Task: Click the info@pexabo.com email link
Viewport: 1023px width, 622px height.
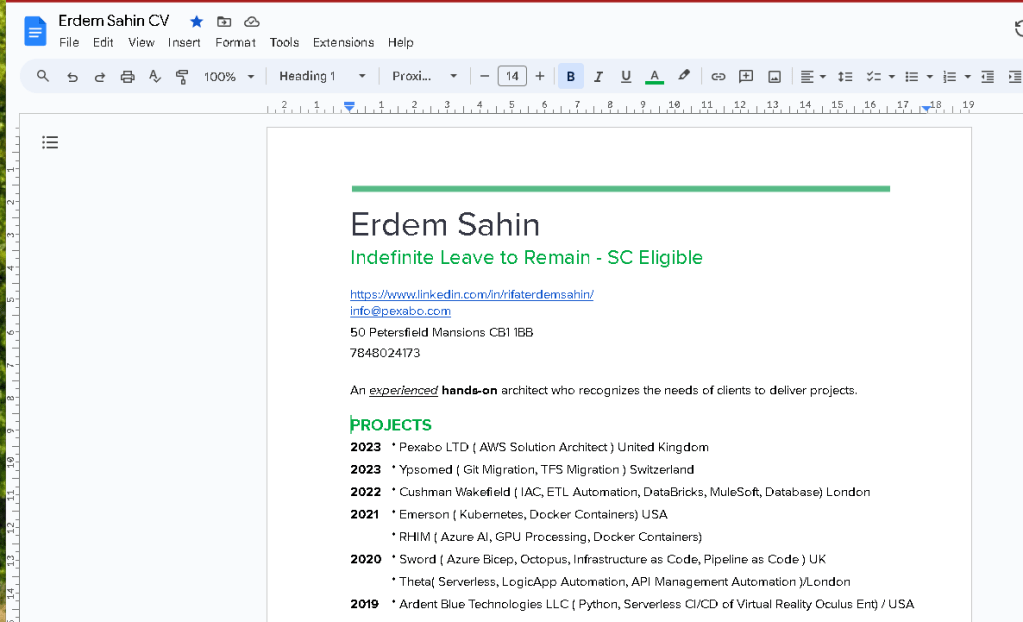Action: [x=400, y=311]
